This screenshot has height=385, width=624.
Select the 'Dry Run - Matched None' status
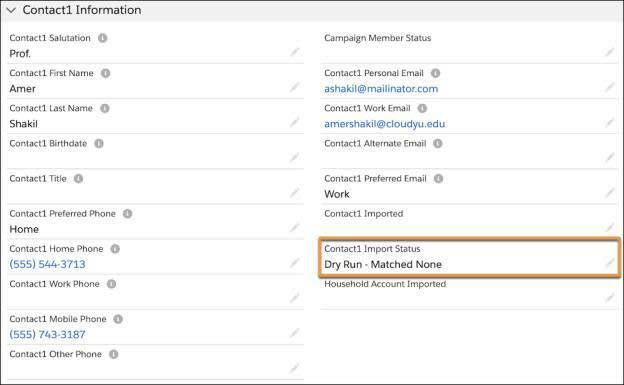pyautogui.click(x=383, y=264)
